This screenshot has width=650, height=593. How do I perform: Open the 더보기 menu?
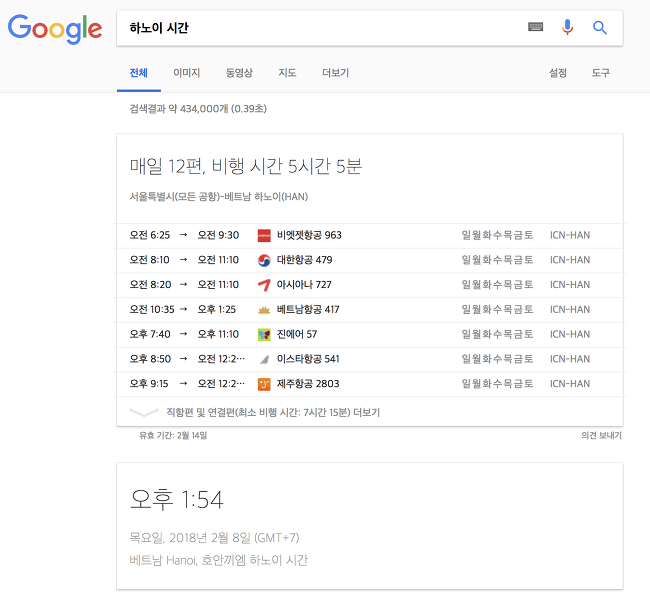pyautogui.click(x=335, y=73)
